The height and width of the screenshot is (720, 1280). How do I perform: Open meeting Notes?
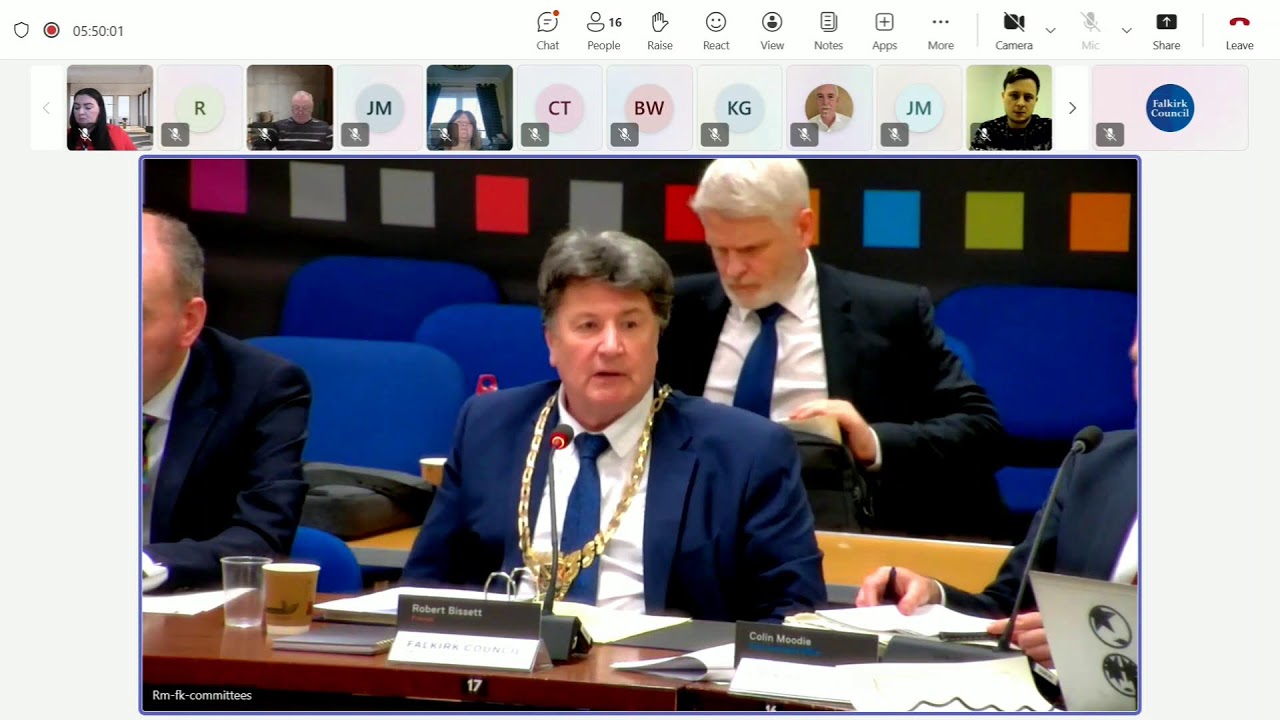[828, 31]
